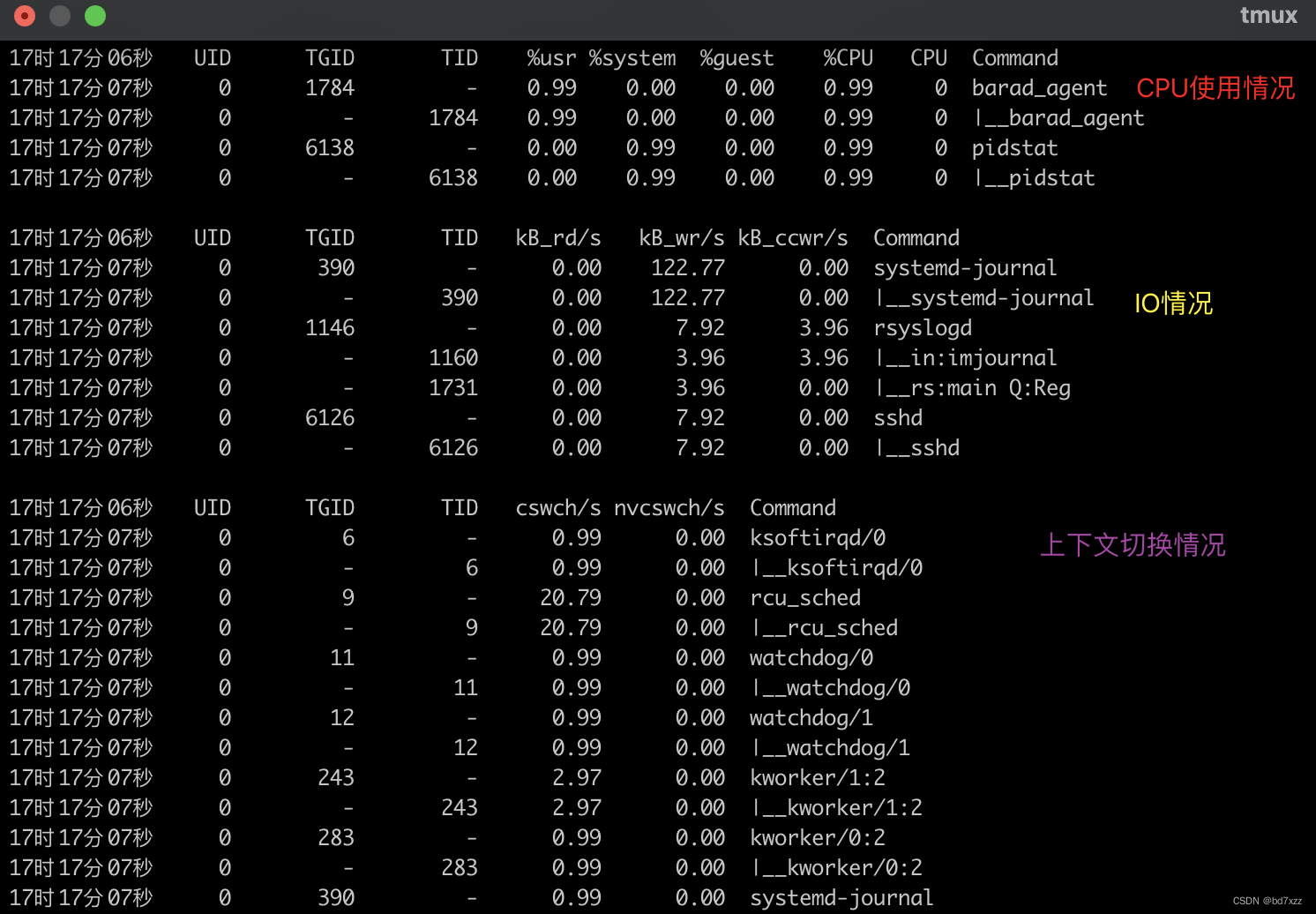Click the kB_ccwr/s column header
1316x914 pixels.
[793, 238]
